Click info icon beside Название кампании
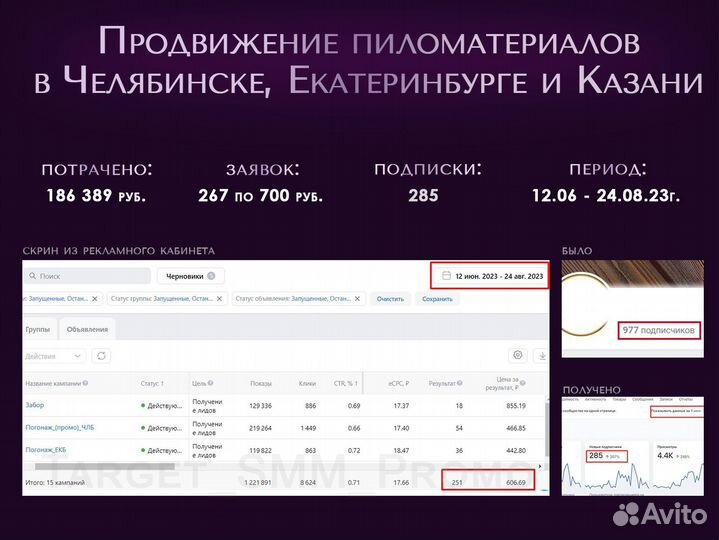 click(x=85, y=383)
